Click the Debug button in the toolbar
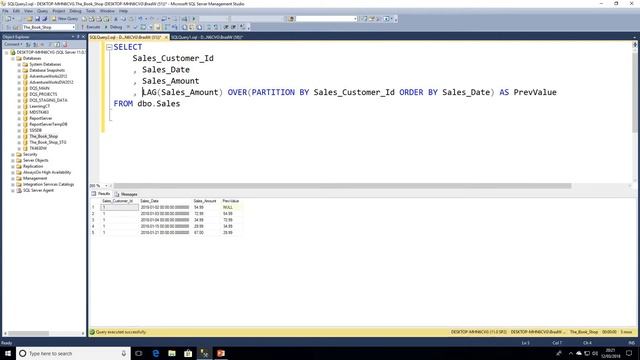This screenshot has width=640, height=360. point(113,27)
